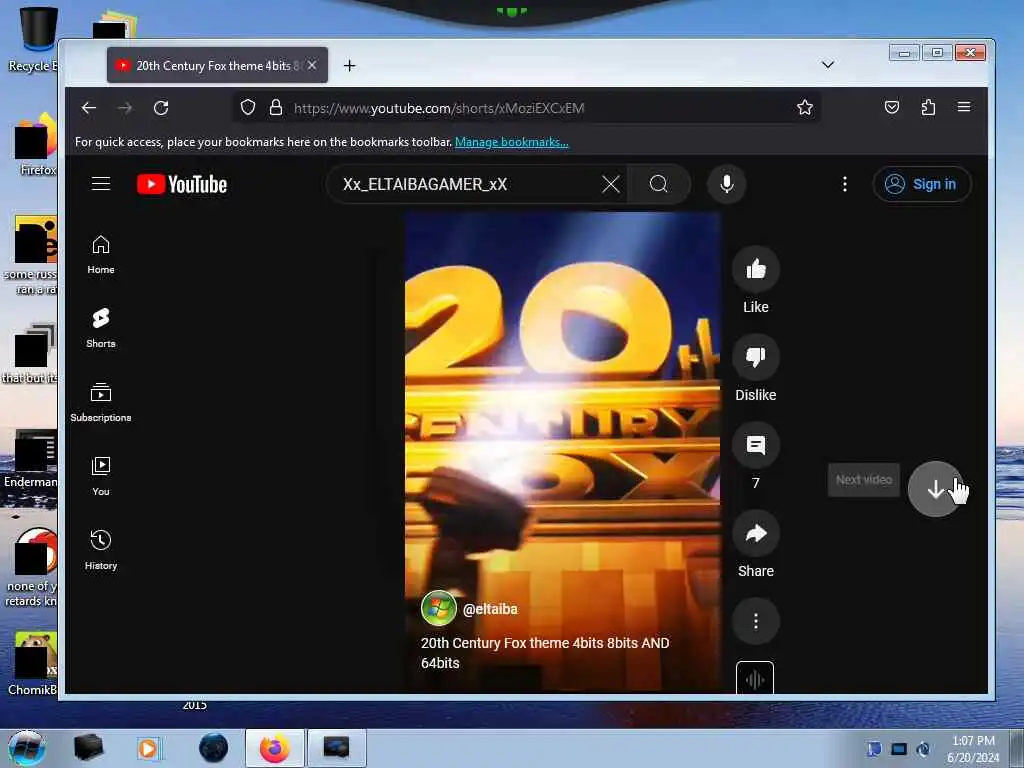This screenshot has height=768, width=1024.
Task: Visit the @eltaiba channel link
Action: [490, 609]
